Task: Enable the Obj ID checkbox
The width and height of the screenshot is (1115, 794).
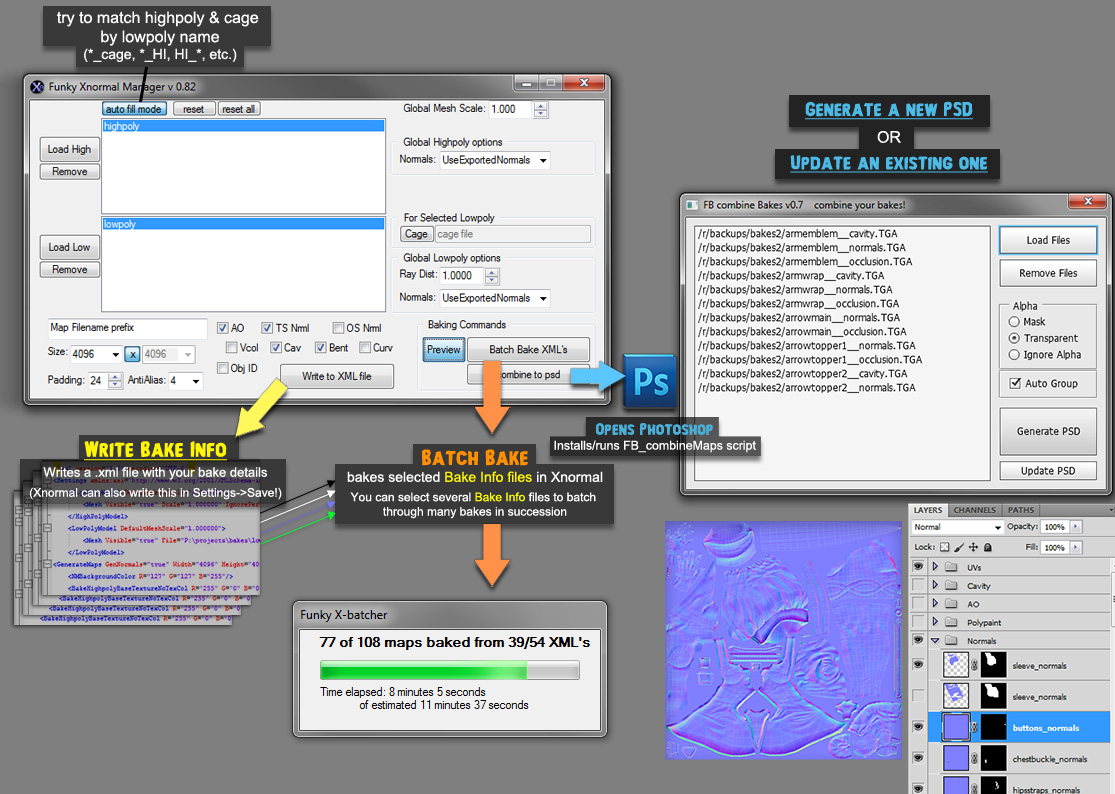Action: coord(223,368)
